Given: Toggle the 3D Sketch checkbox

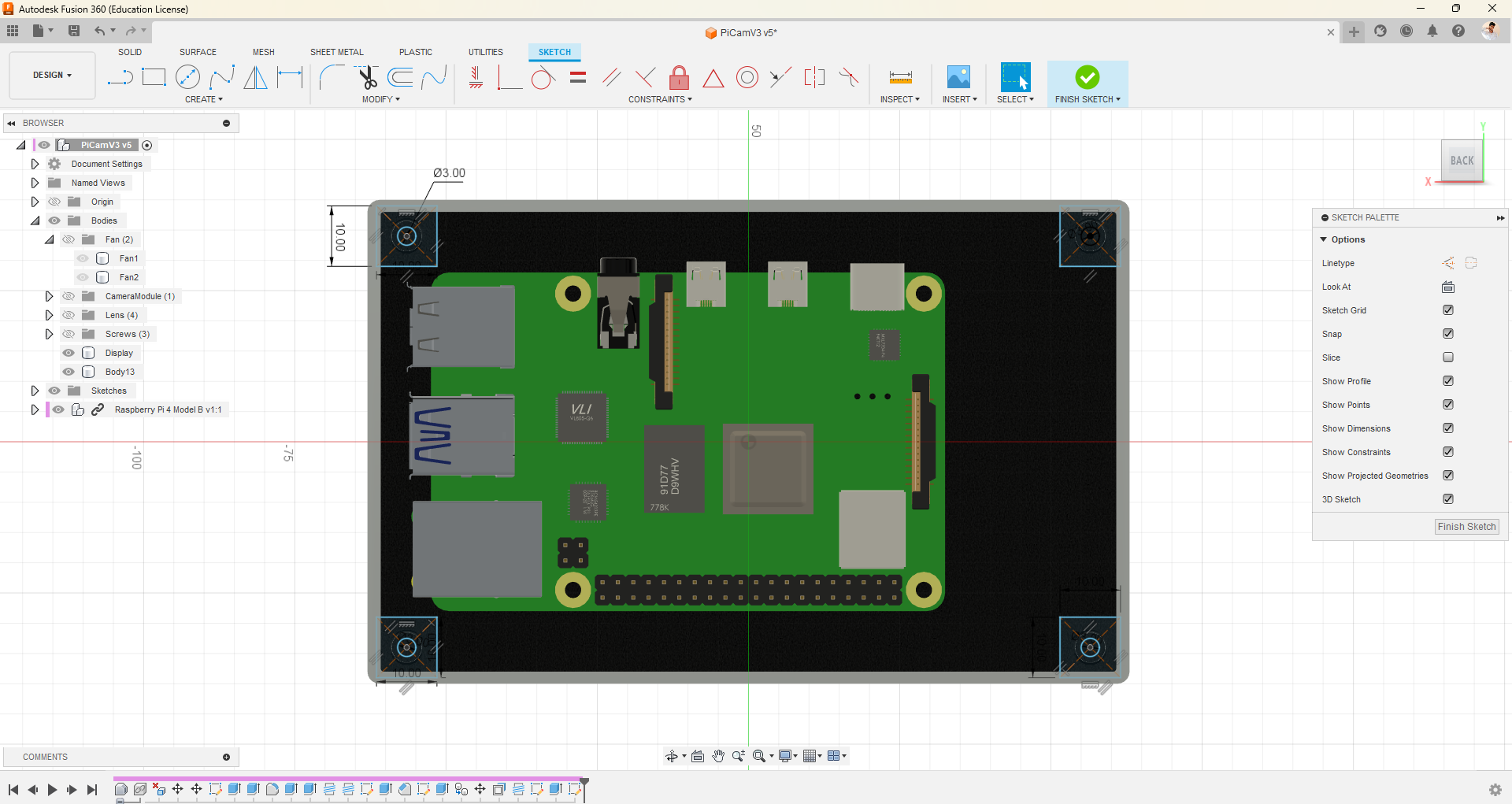Looking at the screenshot, I should (1448, 499).
